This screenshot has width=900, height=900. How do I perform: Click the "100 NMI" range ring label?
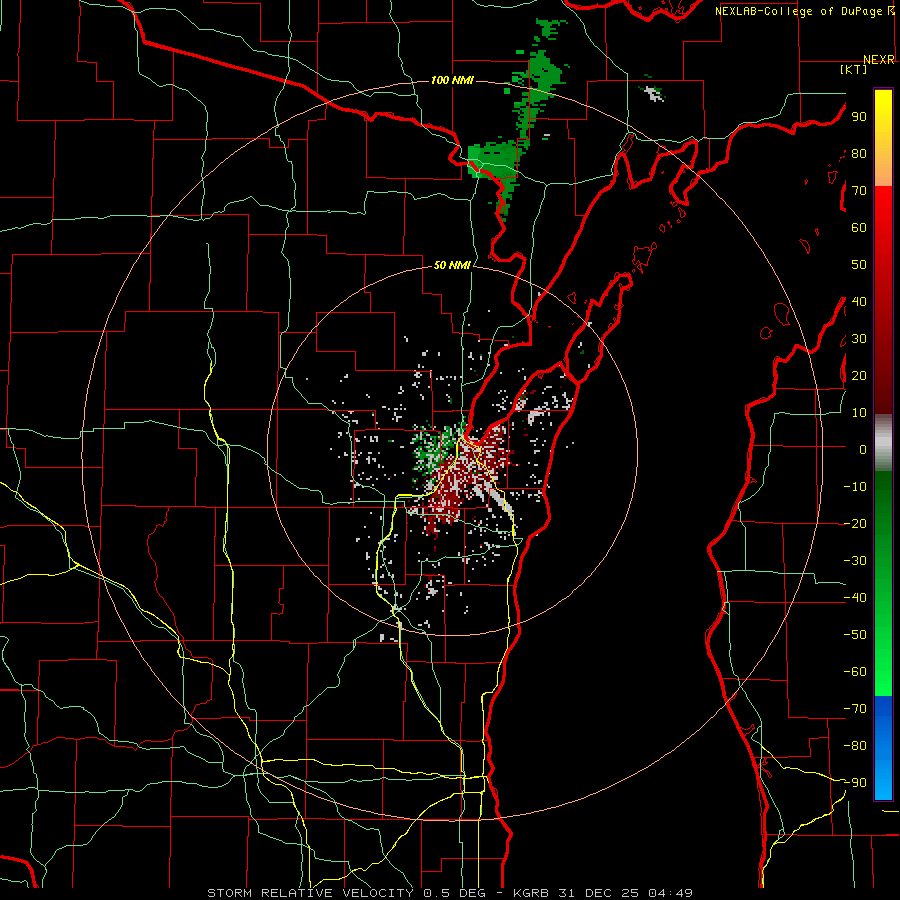click(x=452, y=80)
